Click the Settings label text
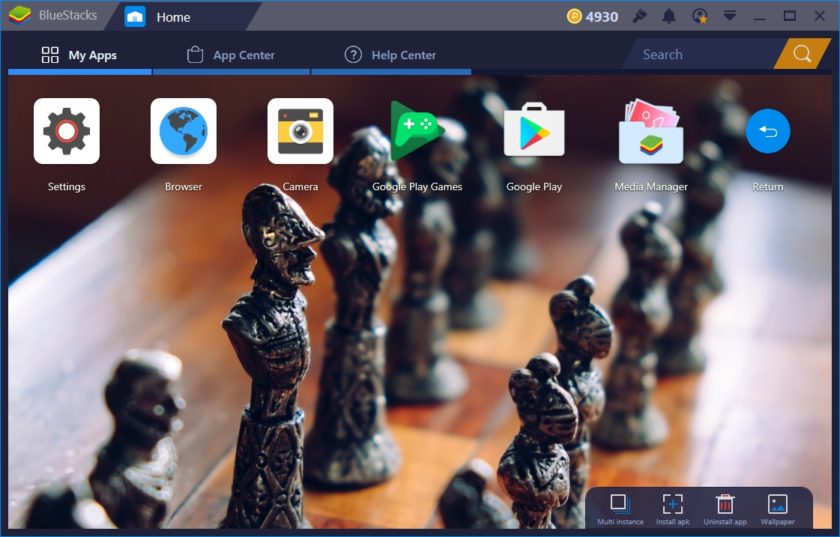The width and height of the screenshot is (840, 537). [66, 187]
